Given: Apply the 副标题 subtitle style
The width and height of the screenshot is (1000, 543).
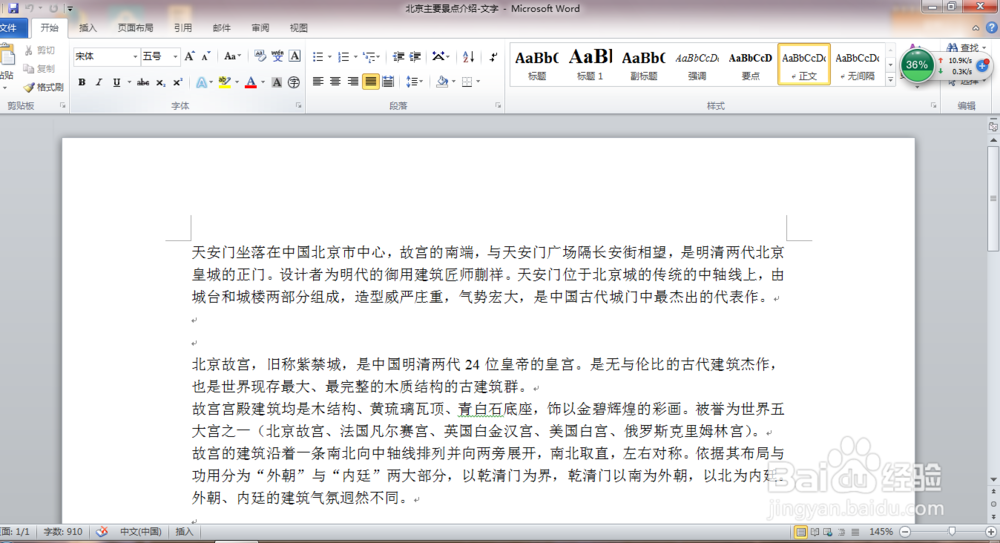Looking at the screenshot, I should (x=643, y=64).
